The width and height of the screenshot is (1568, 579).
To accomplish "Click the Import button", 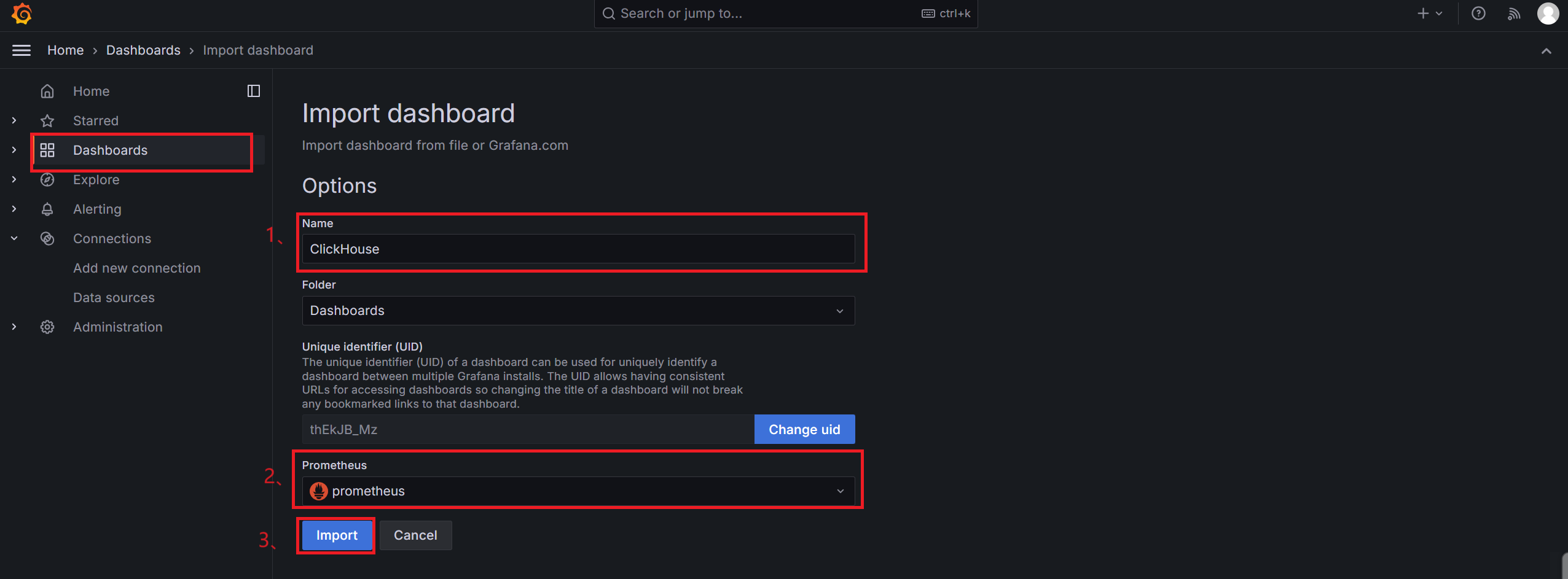I will coord(337,535).
